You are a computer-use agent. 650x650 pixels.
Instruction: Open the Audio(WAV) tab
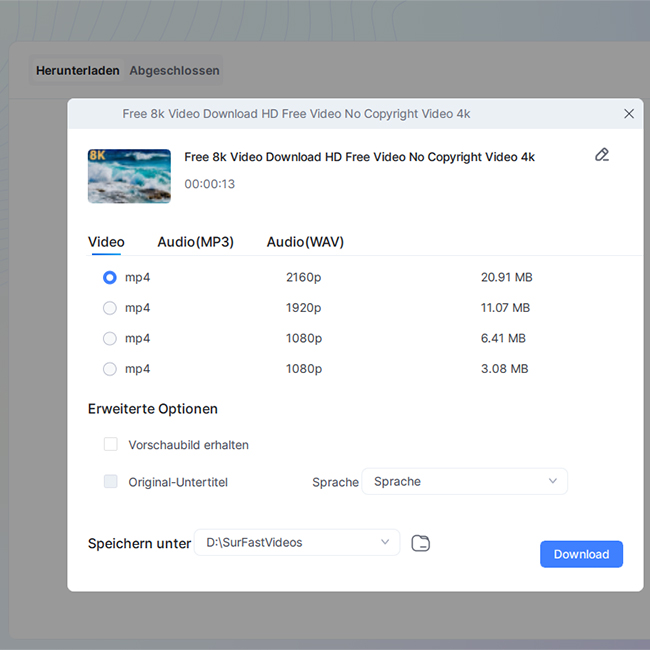pos(305,242)
